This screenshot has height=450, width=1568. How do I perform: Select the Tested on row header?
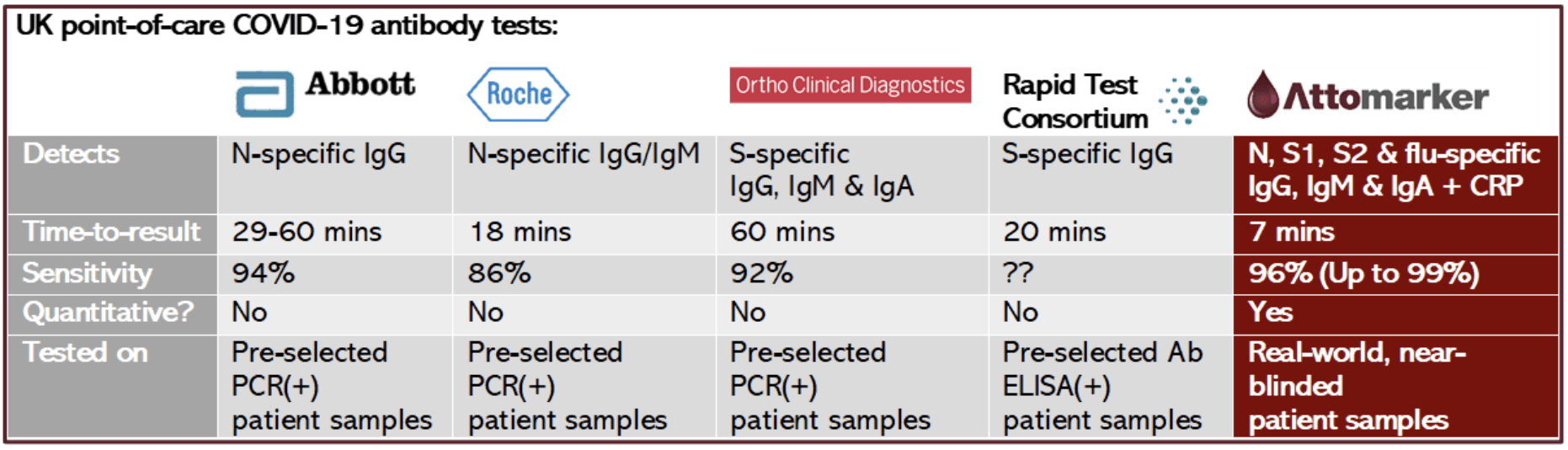coord(113,386)
